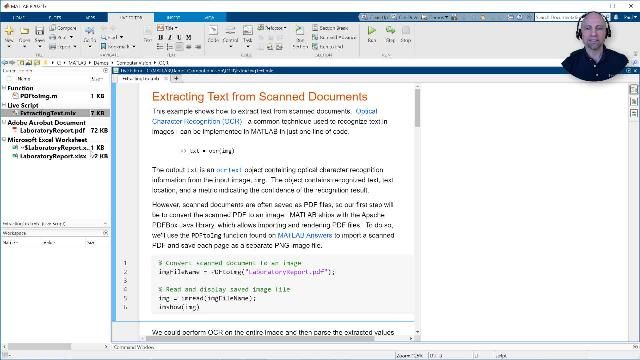Click the Control icon in Code group
Screen dimensions: 640x360
[230, 31]
